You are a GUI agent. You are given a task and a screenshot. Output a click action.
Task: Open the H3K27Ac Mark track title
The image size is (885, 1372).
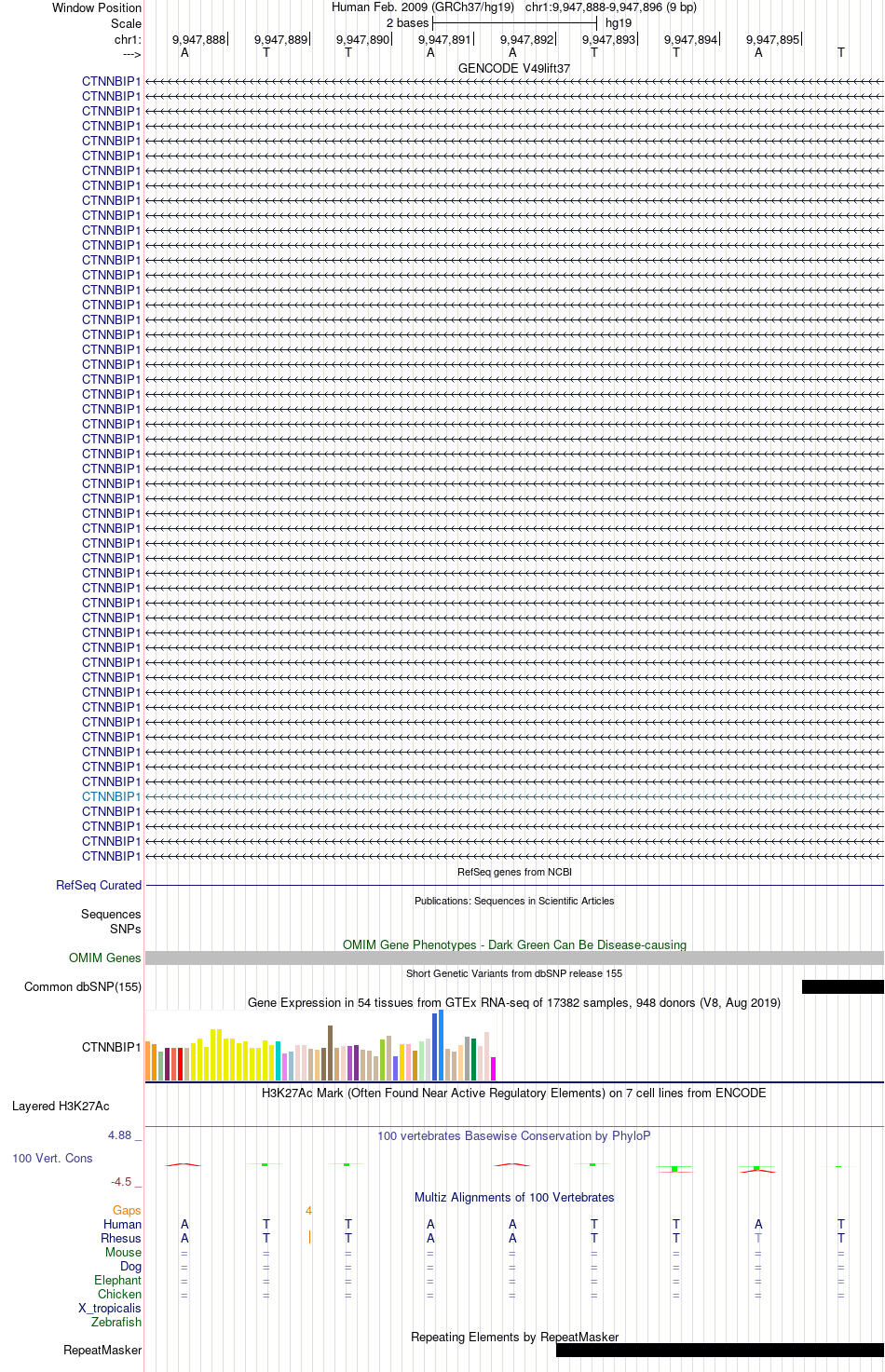point(514,1093)
